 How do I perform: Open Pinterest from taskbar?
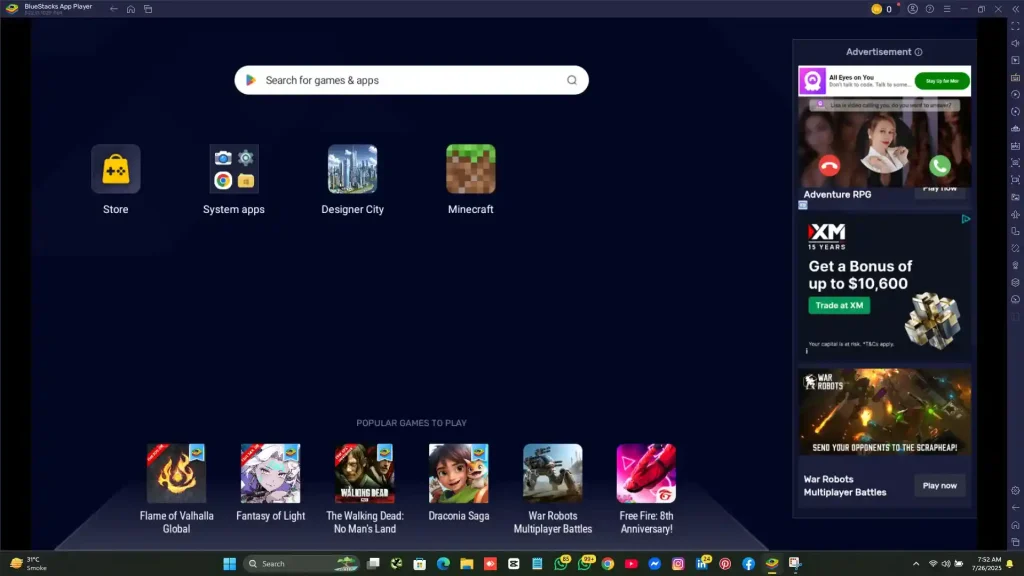[726, 564]
